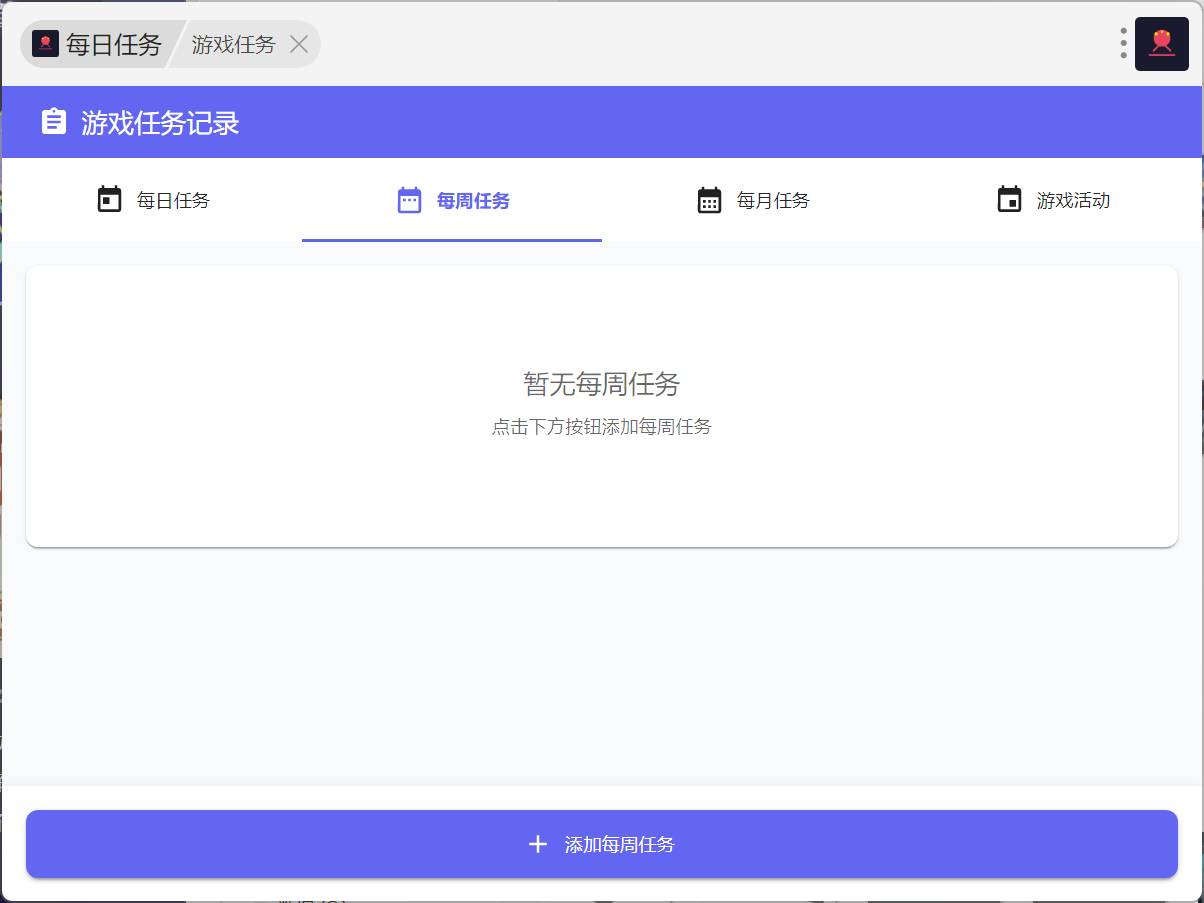This screenshot has height=903, width=1204.
Task: Select the 每周任务 tab label
Action: click(x=473, y=201)
